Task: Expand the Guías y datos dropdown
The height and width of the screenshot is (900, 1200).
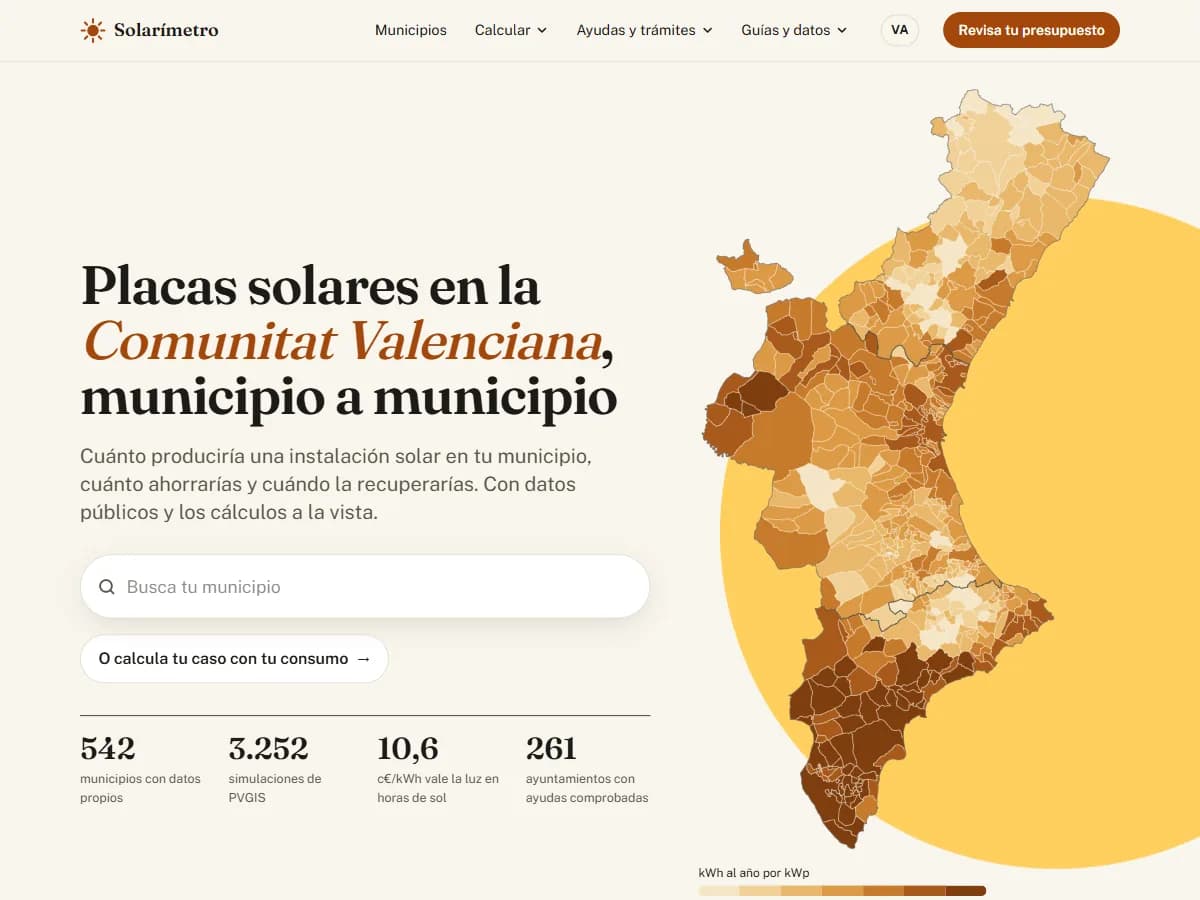Action: tap(794, 30)
